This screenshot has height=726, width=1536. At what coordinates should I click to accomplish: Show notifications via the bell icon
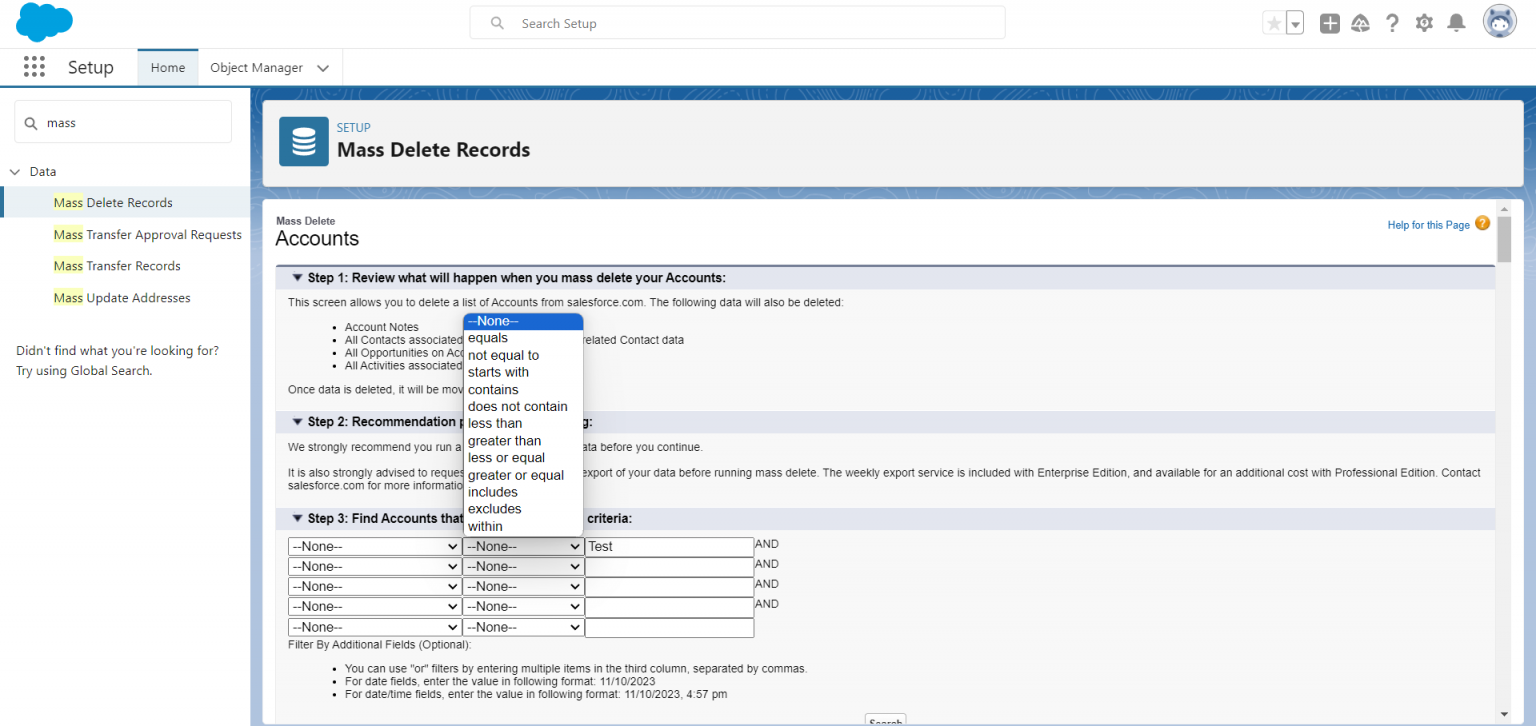1456,22
